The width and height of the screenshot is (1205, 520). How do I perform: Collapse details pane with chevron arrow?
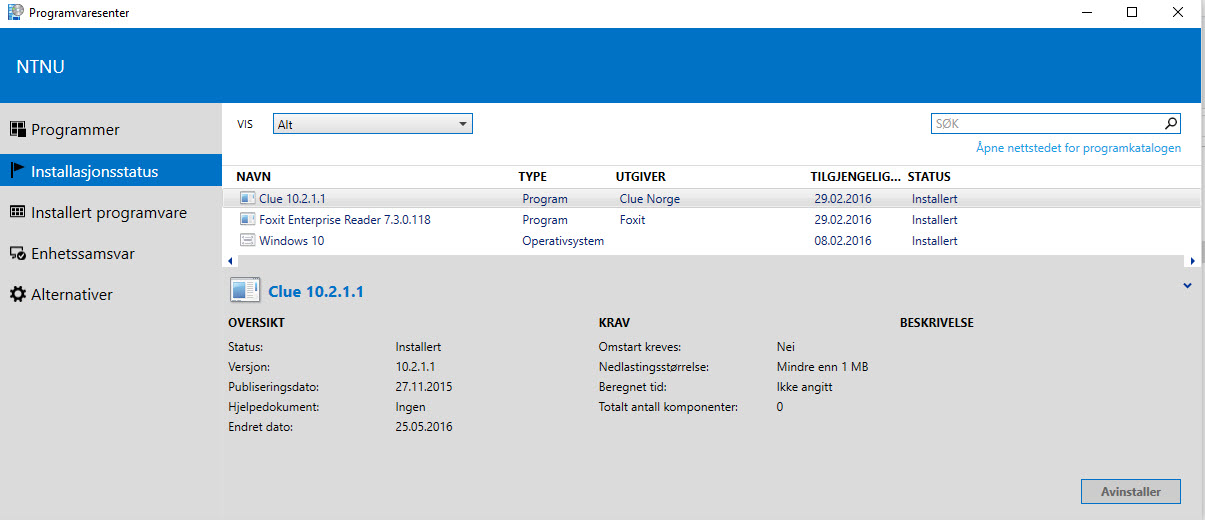(1187, 286)
